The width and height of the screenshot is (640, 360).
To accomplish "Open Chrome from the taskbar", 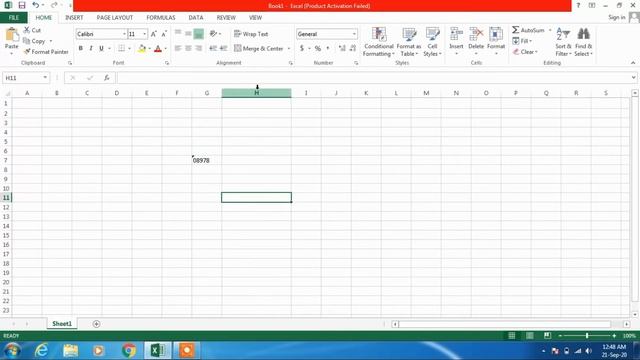I will [129, 350].
